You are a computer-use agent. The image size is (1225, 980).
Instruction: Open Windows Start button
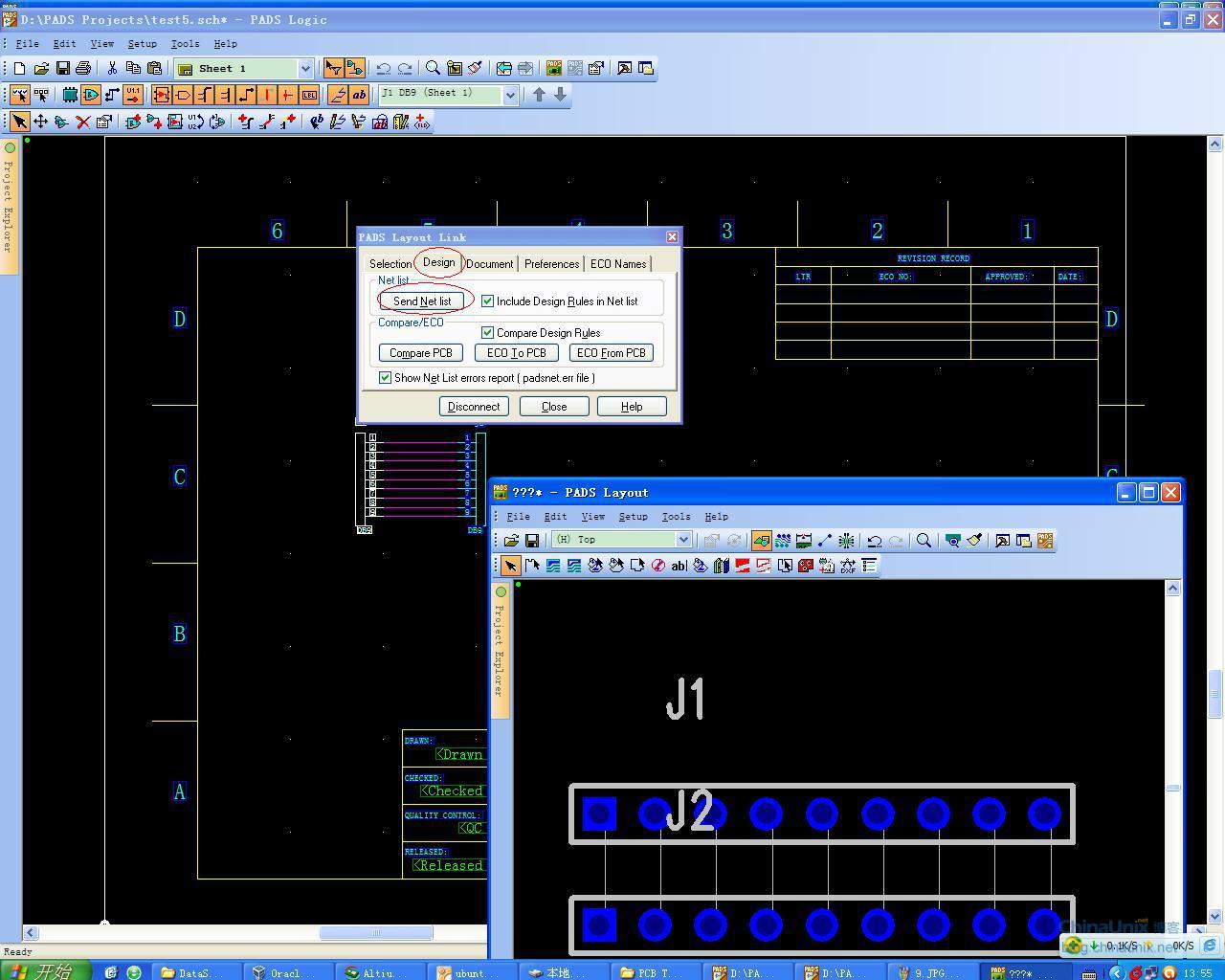pyautogui.click(x=45, y=971)
